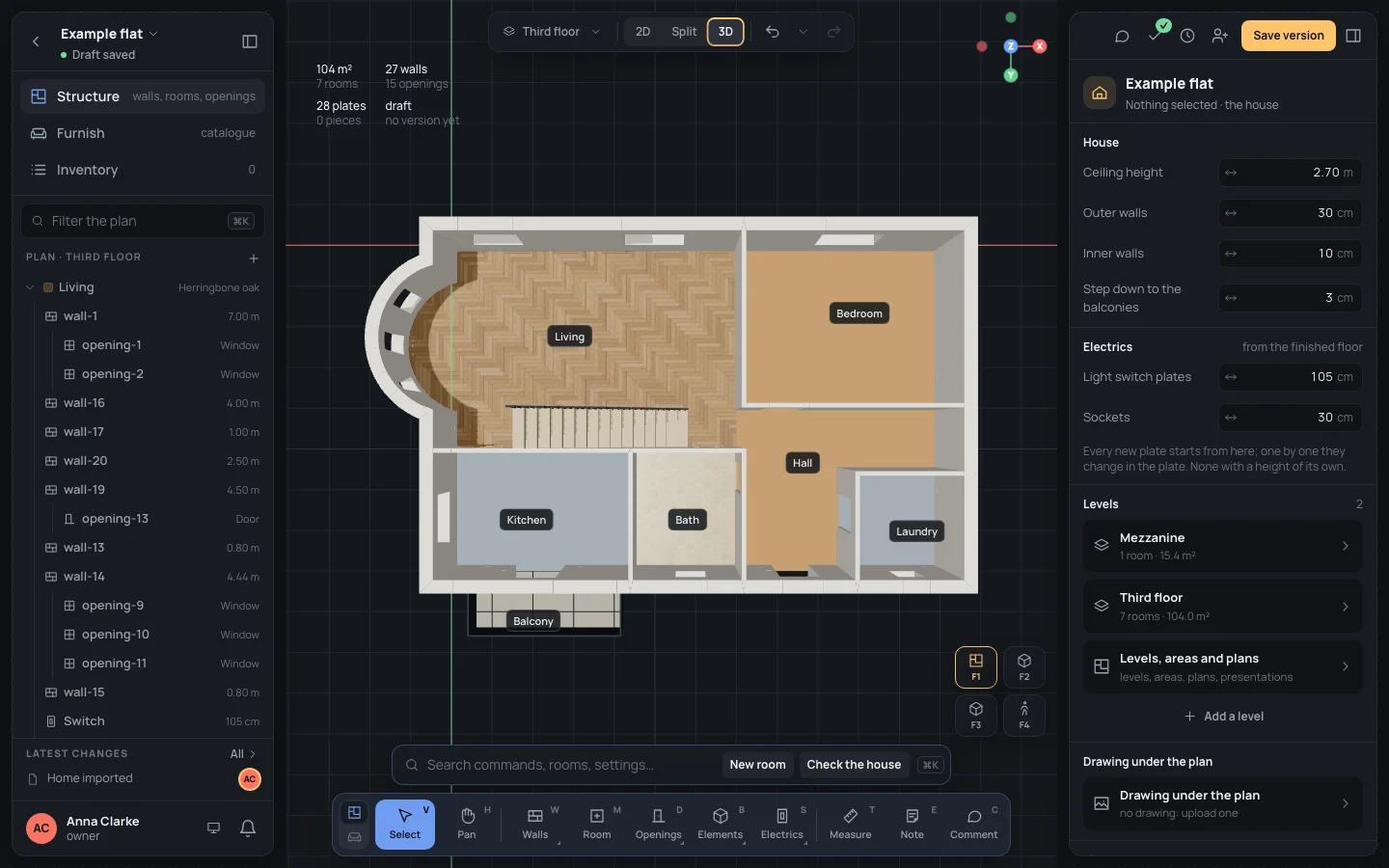Image resolution: width=1389 pixels, height=868 pixels.
Task: Open the Openings tool
Action: (659, 825)
